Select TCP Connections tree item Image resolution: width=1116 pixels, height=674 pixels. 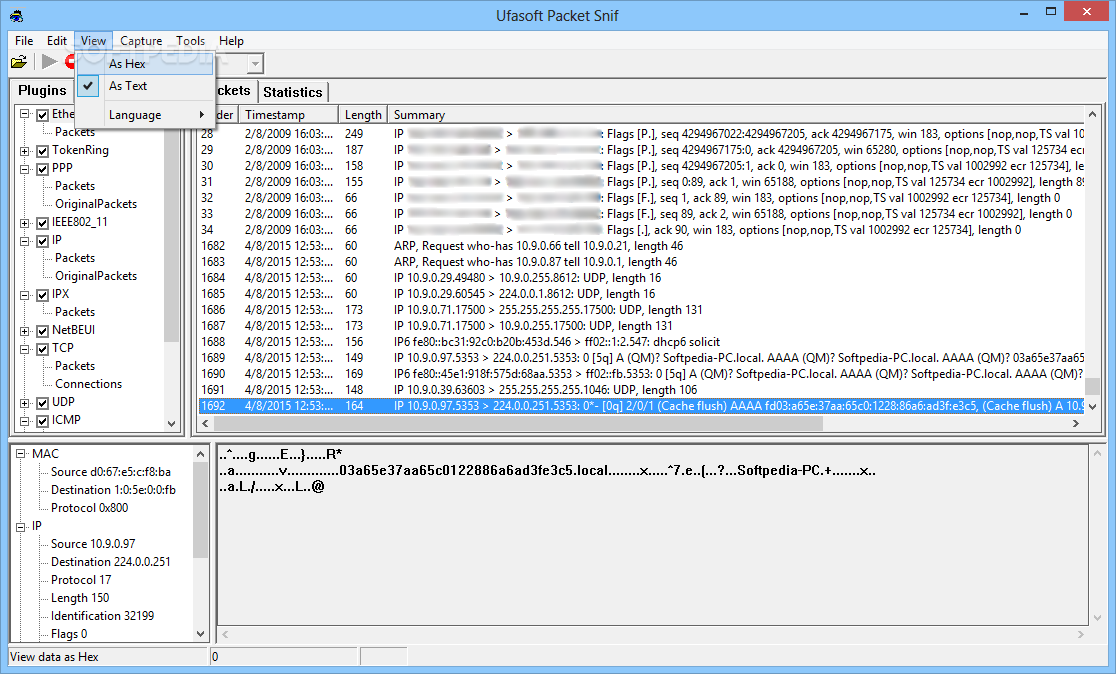click(88, 384)
